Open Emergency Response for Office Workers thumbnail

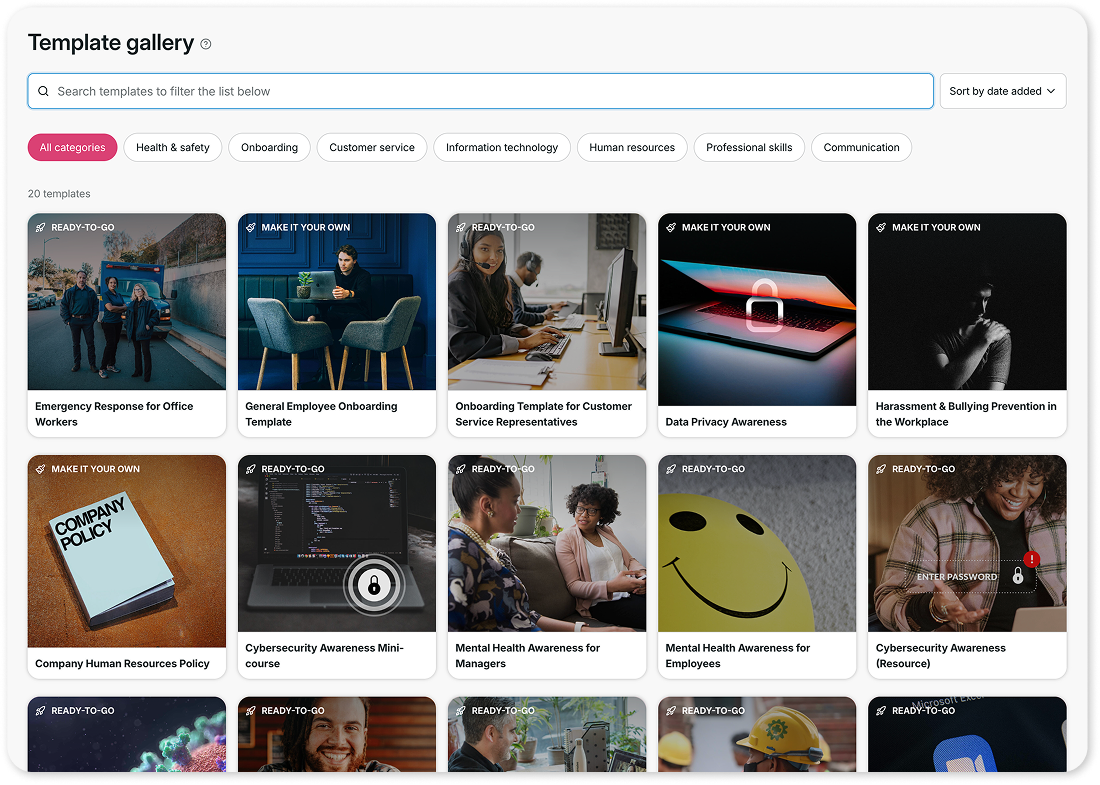pyautogui.click(x=127, y=302)
